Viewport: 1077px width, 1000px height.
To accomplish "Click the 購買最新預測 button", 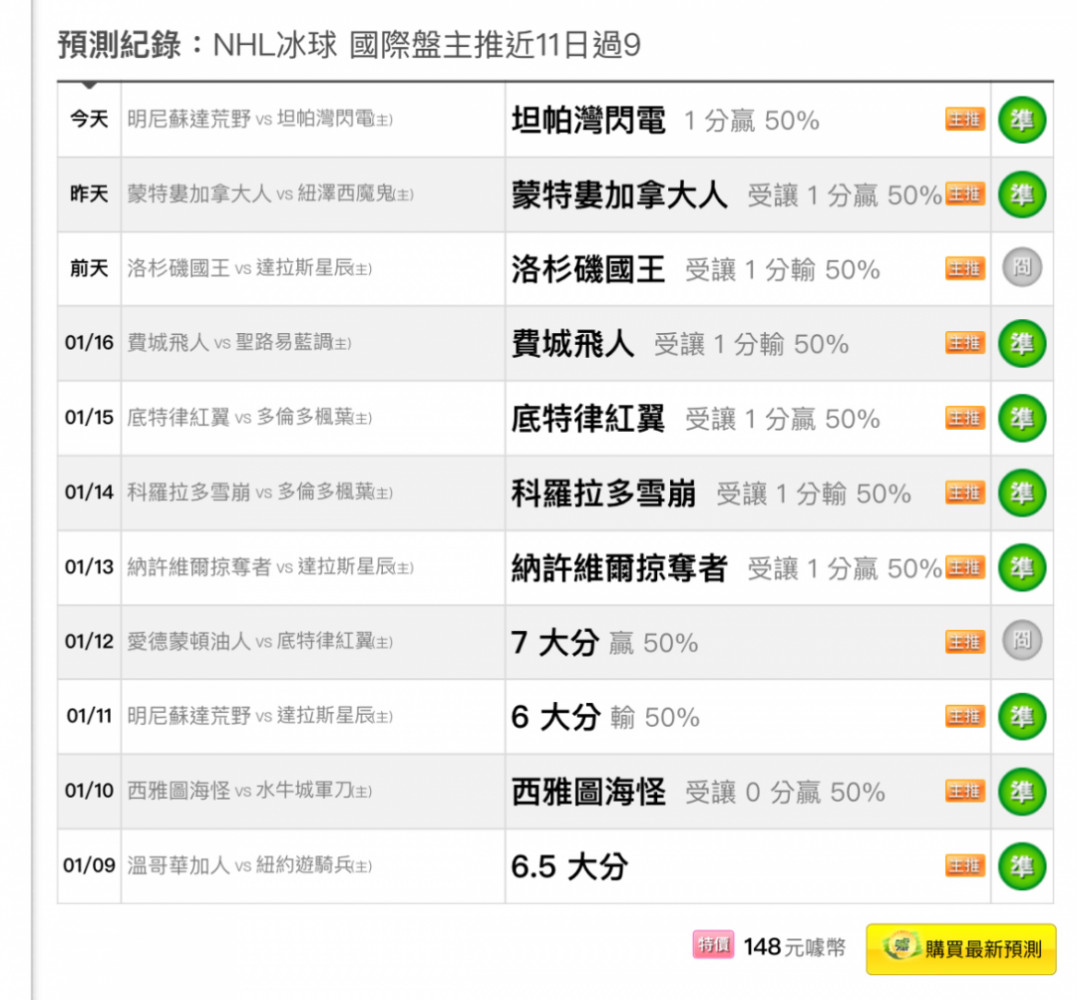I will click(x=960, y=948).
